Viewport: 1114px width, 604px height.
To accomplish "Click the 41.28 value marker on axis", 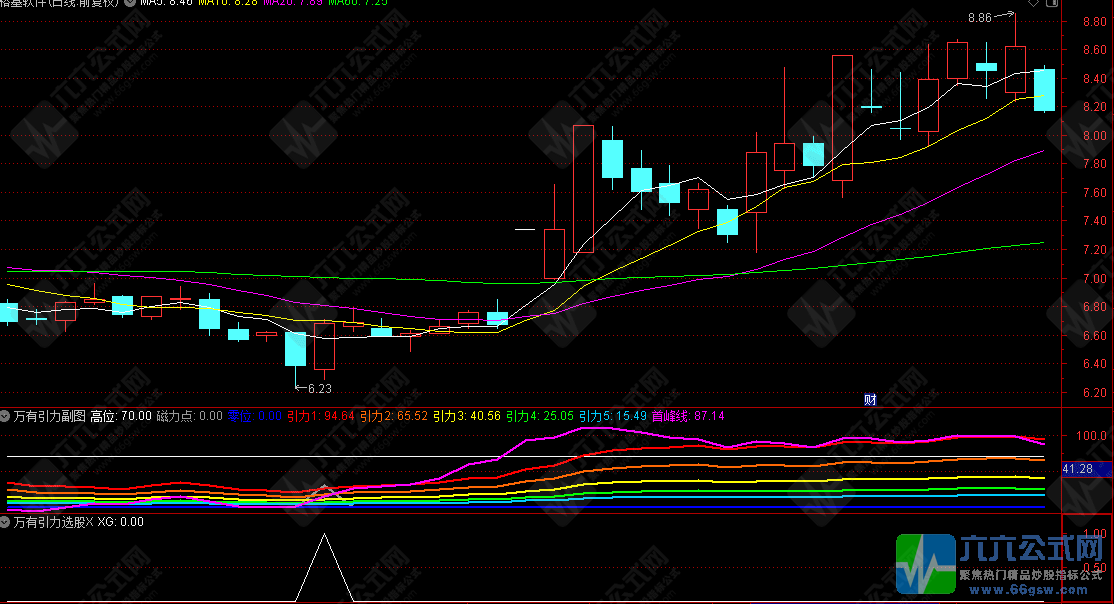I will point(1076,469).
